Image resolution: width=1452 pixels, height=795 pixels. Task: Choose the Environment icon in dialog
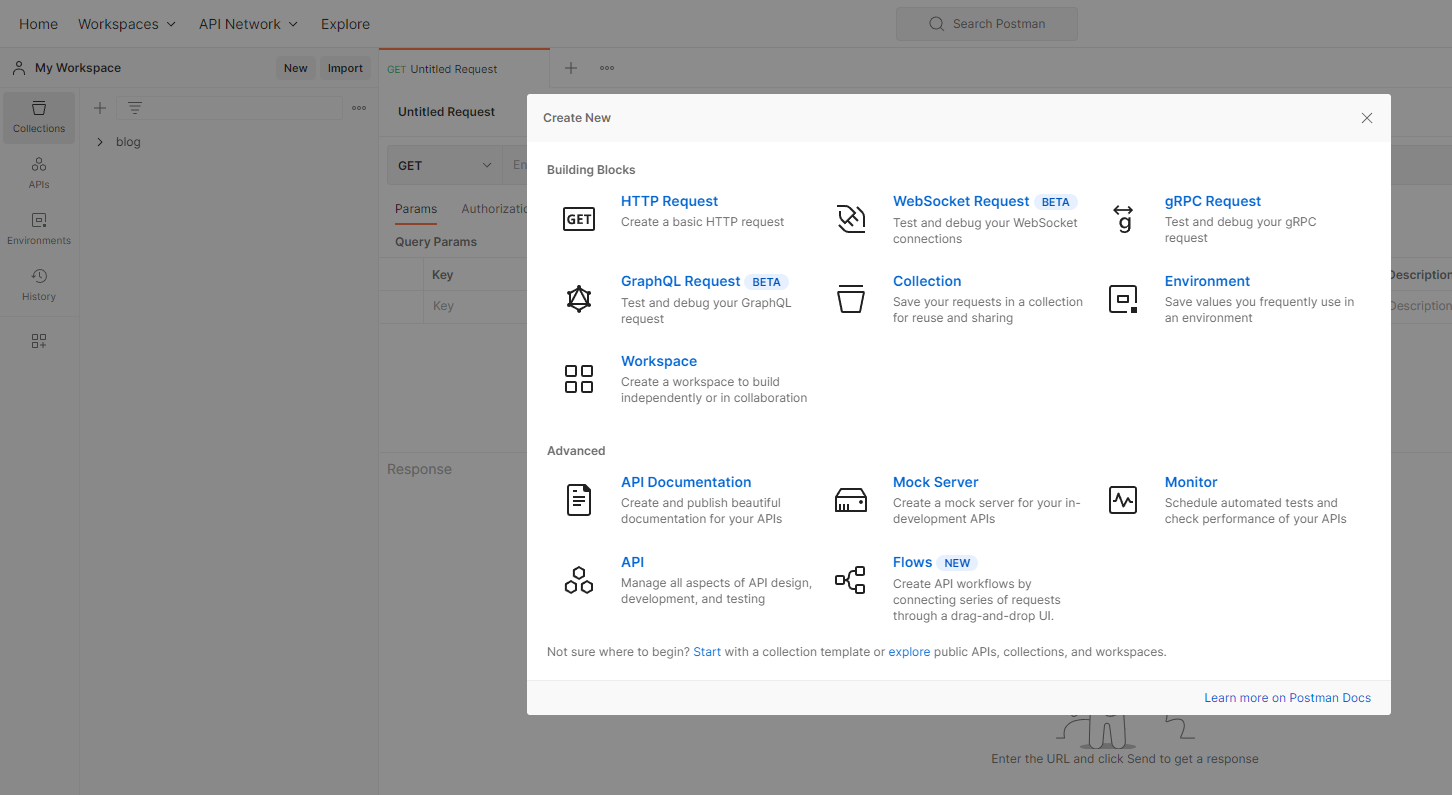[x=1123, y=298]
